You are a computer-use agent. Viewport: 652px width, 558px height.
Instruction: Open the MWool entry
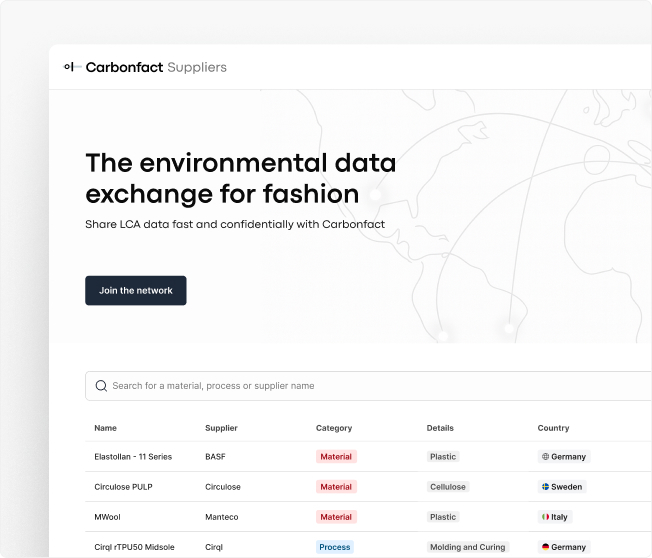tap(107, 517)
